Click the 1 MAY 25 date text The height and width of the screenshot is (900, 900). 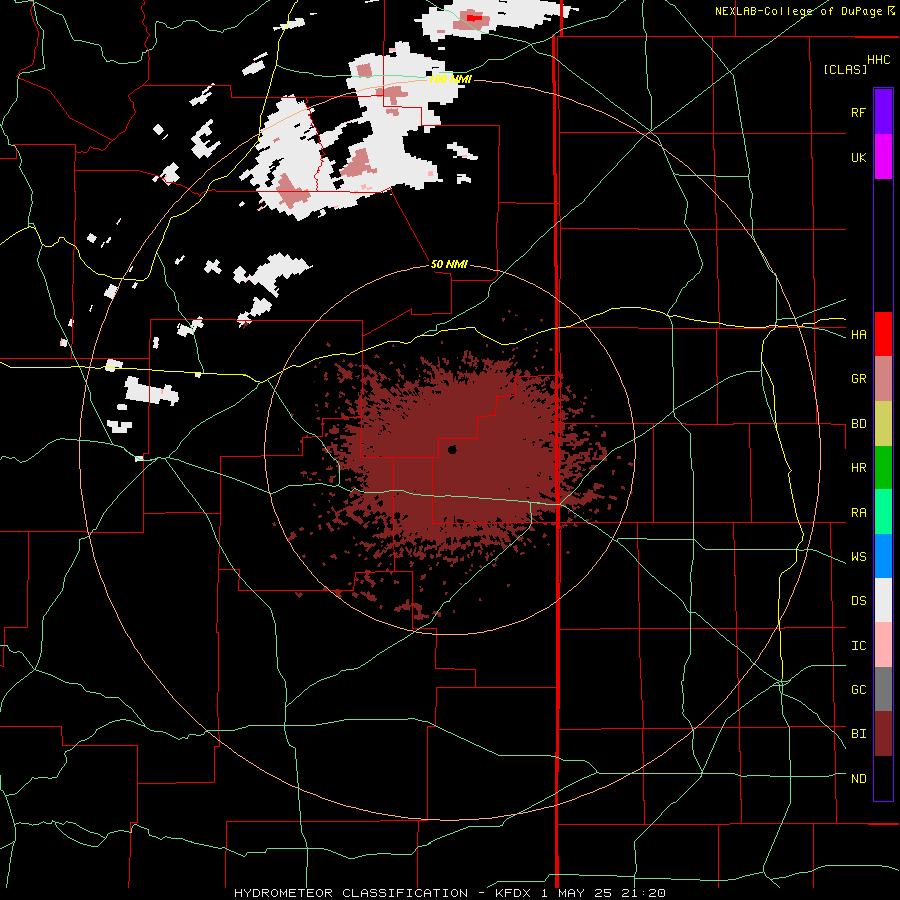[x=577, y=893]
